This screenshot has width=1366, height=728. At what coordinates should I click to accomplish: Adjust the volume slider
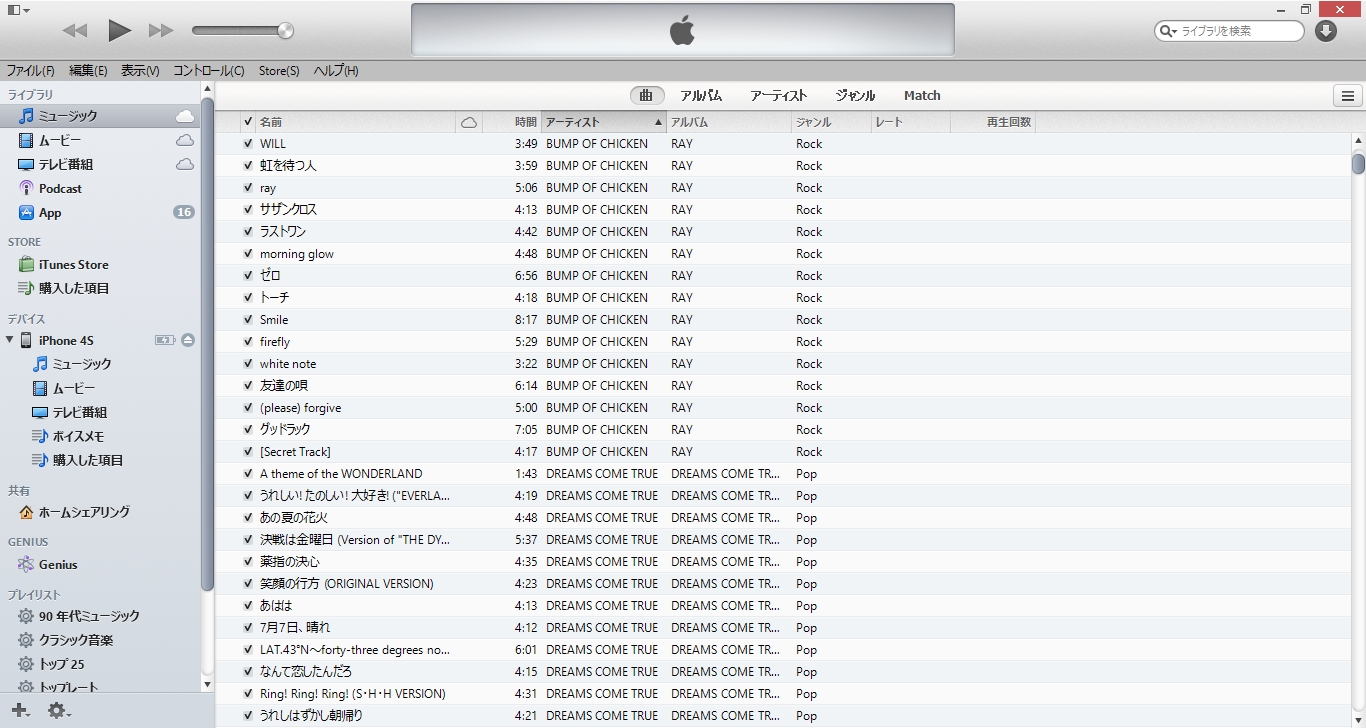point(243,31)
